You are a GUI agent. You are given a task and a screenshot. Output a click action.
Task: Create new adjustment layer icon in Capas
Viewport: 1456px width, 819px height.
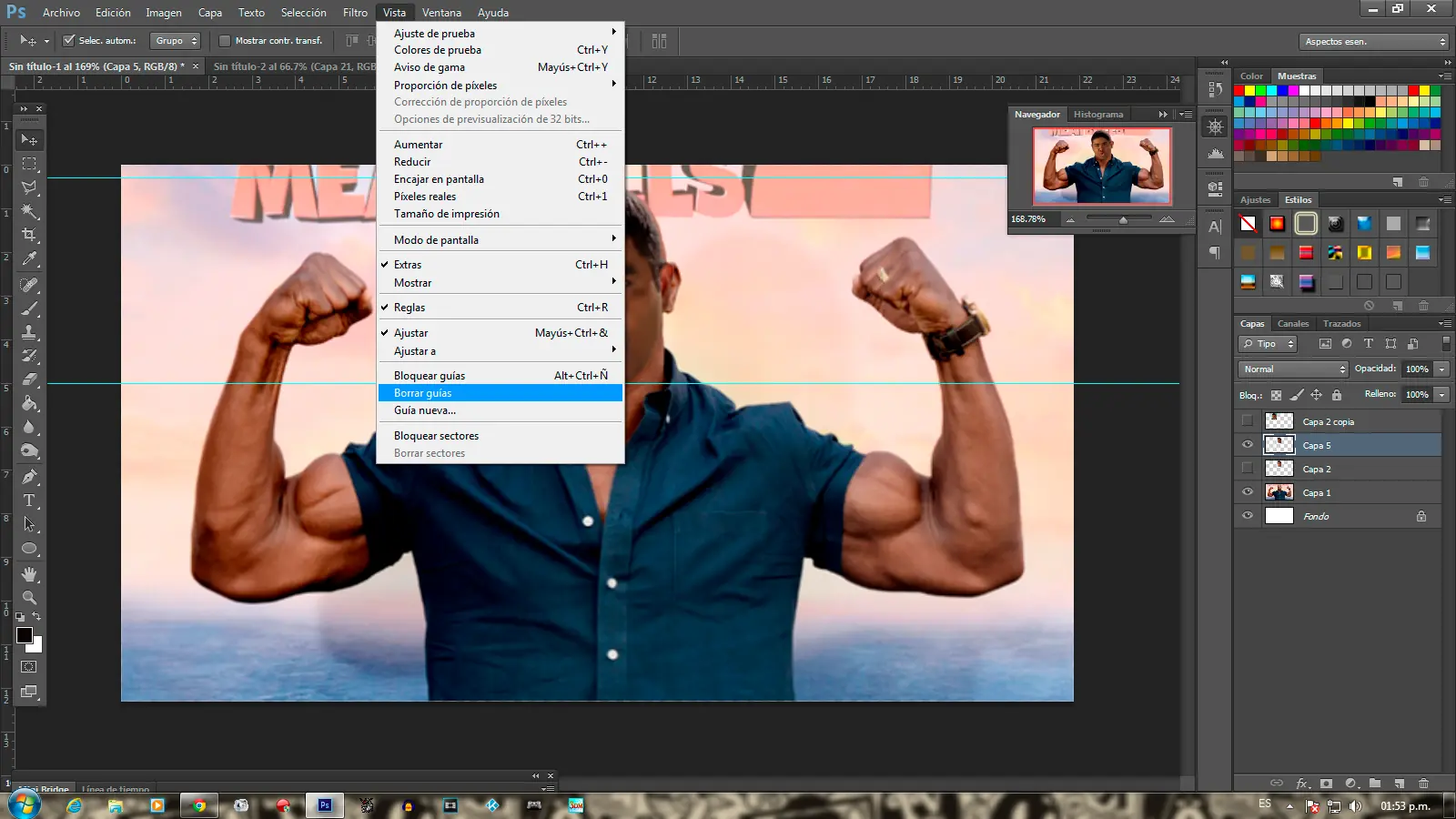coord(1351,784)
